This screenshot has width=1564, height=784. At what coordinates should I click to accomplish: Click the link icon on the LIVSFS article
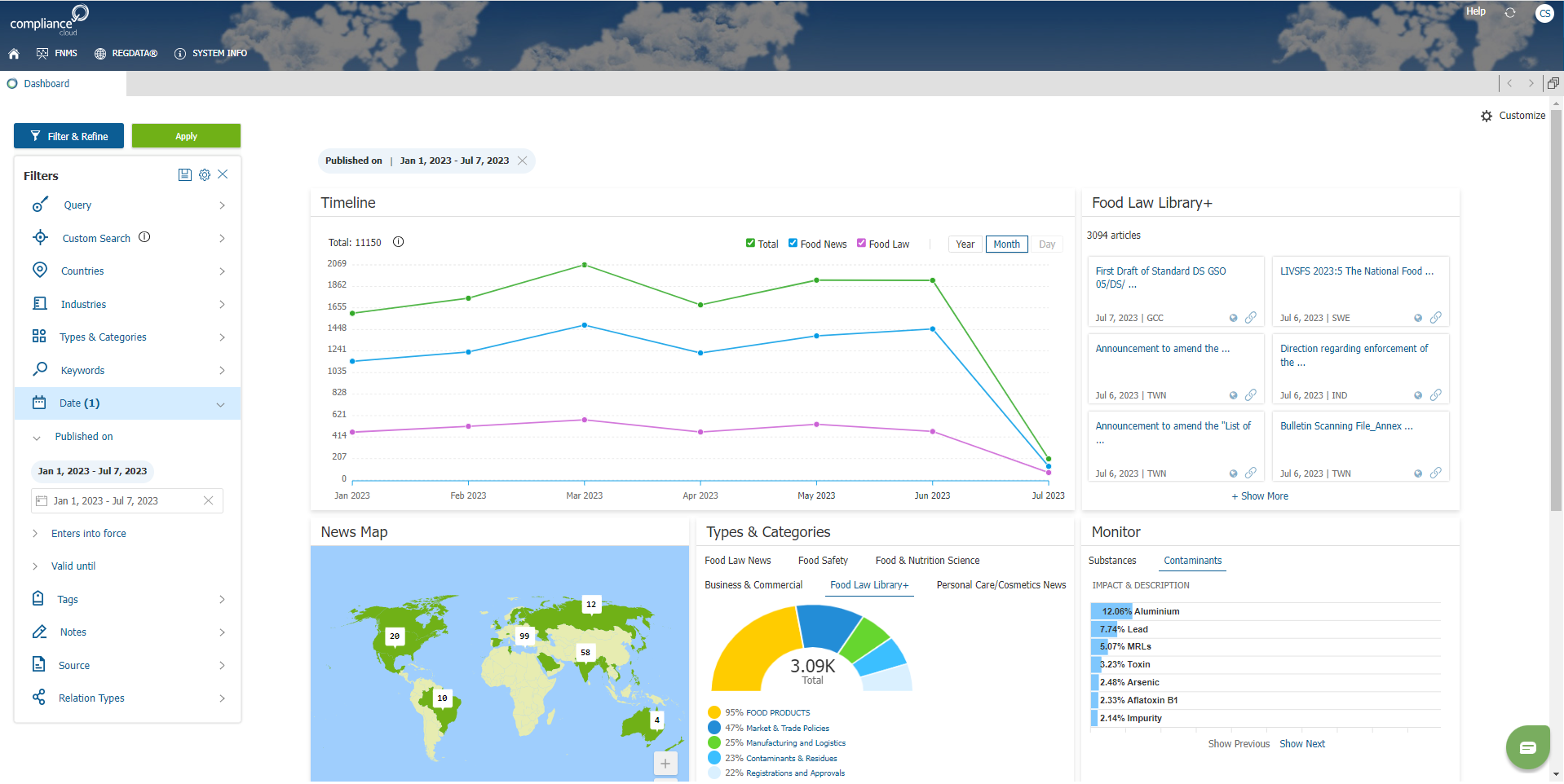point(1437,318)
